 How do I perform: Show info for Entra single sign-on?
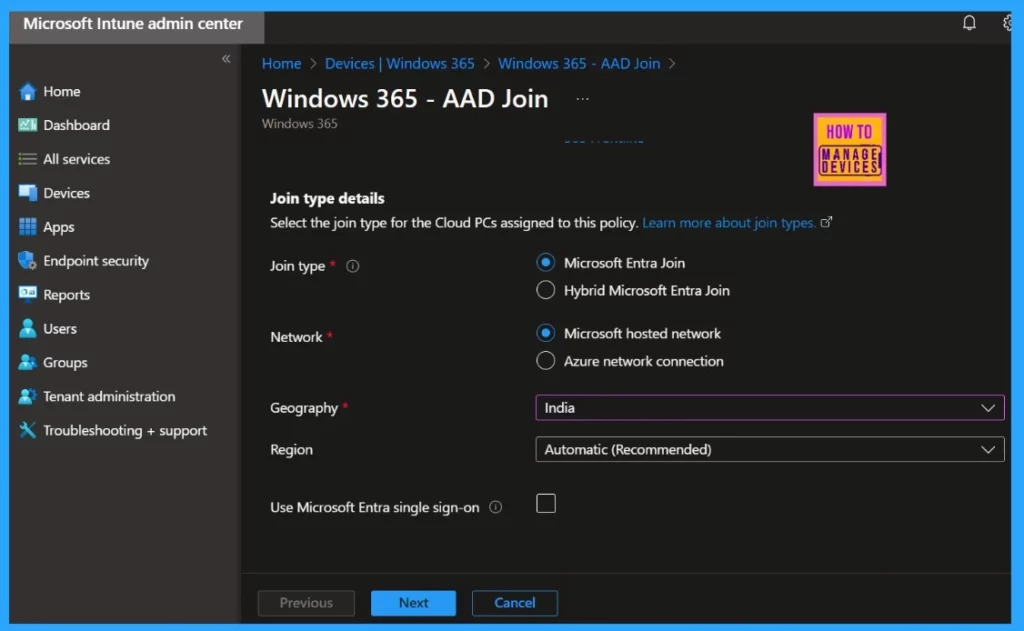tap(496, 507)
